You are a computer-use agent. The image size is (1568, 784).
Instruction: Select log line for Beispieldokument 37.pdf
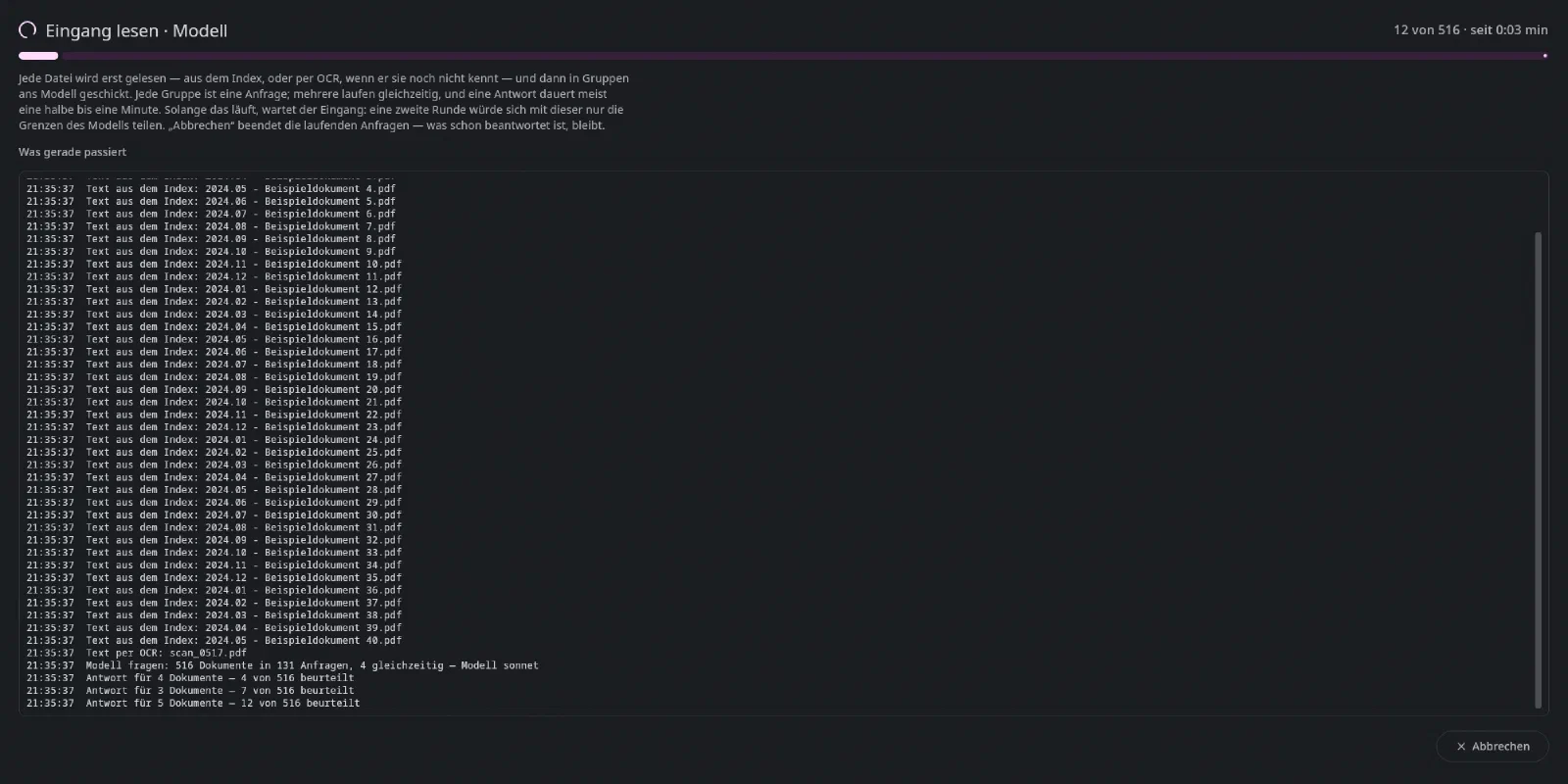point(214,603)
